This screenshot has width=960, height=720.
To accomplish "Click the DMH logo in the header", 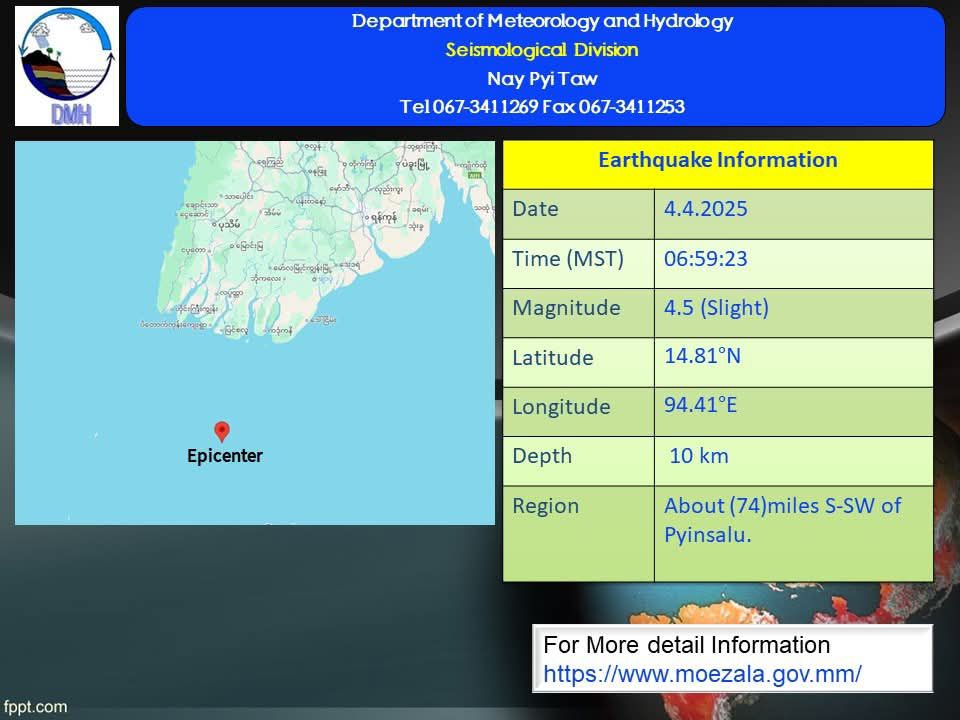I will 67,66.
